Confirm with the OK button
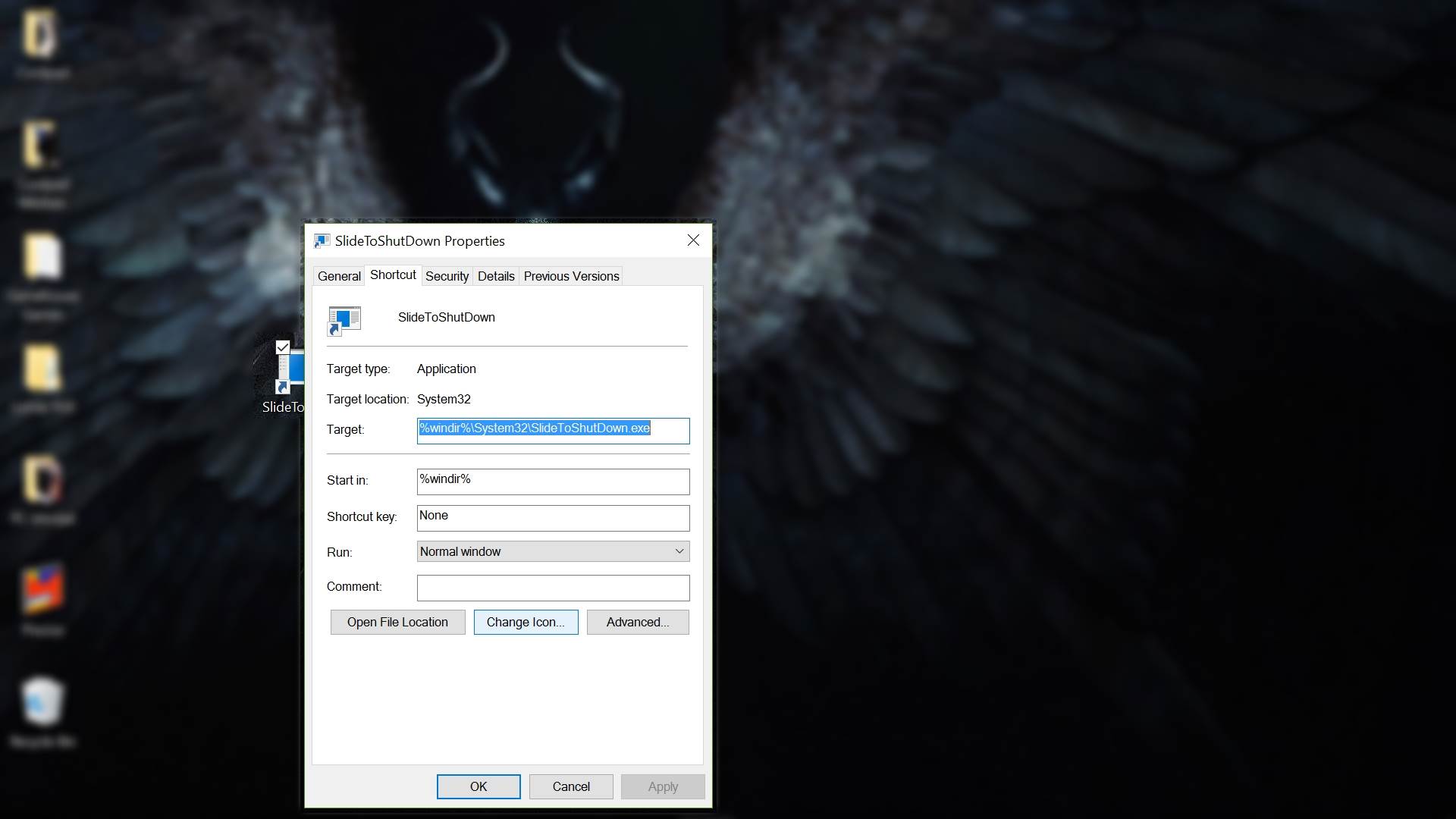The height and width of the screenshot is (819, 1456). (x=479, y=786)
